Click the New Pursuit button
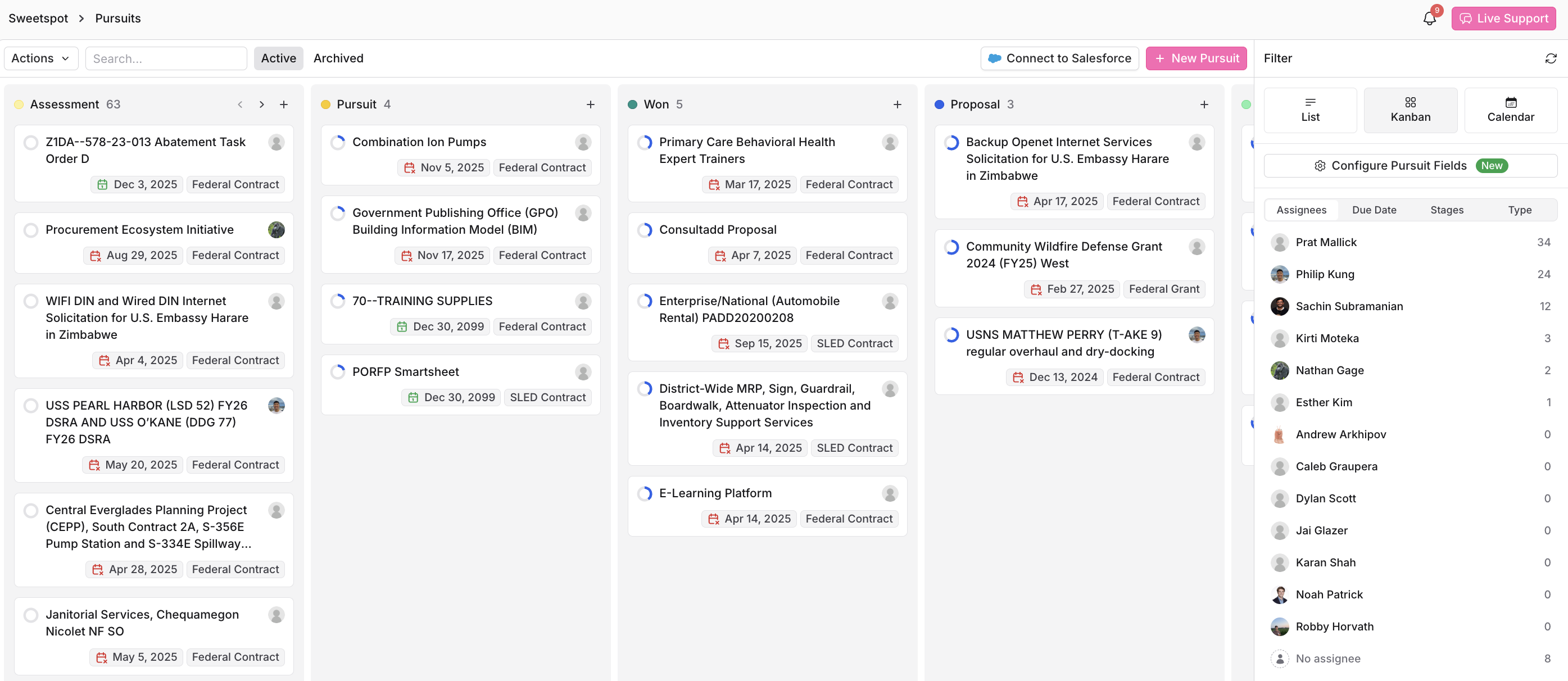This screenshot has height=681, width=1568. pos(1196,58)
